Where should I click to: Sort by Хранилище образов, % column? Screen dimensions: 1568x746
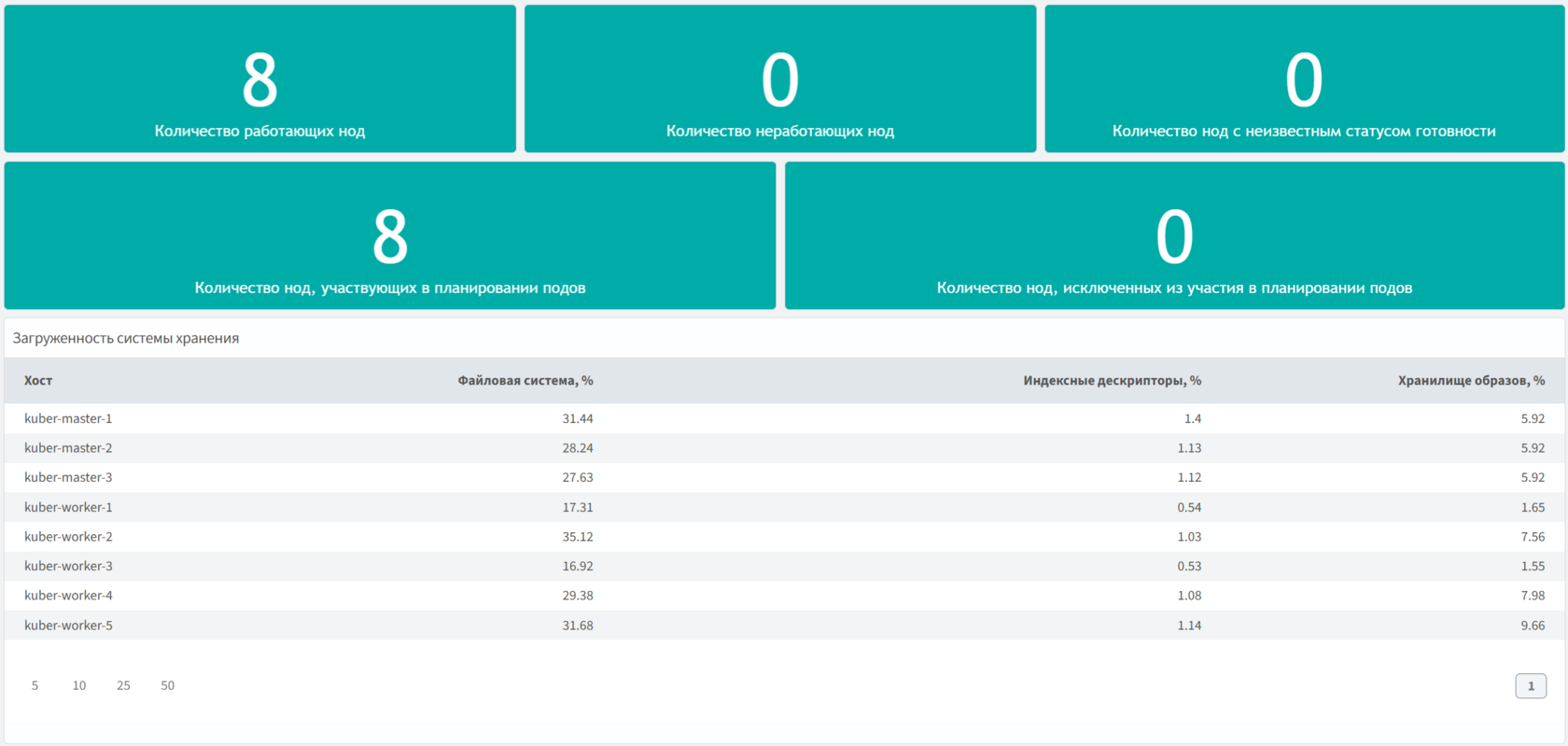(1470, 381)
